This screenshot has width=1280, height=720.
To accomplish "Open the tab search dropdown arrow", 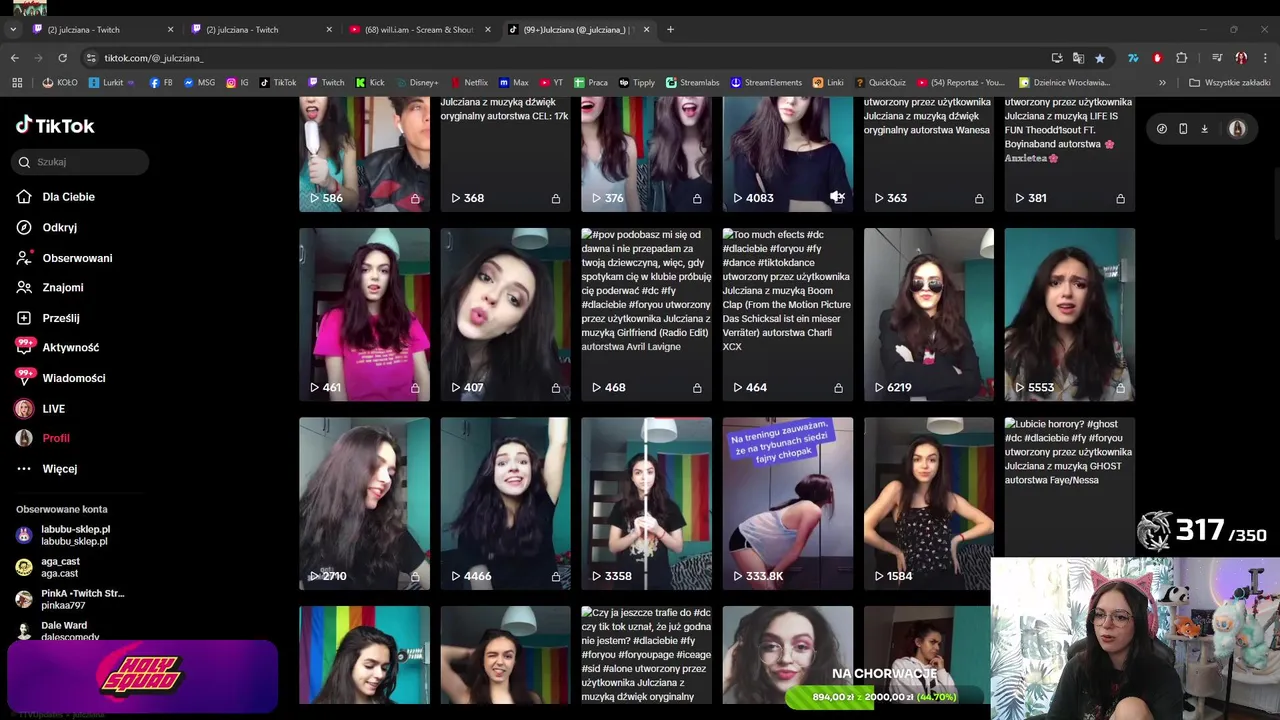I will [x=12, y=29].
